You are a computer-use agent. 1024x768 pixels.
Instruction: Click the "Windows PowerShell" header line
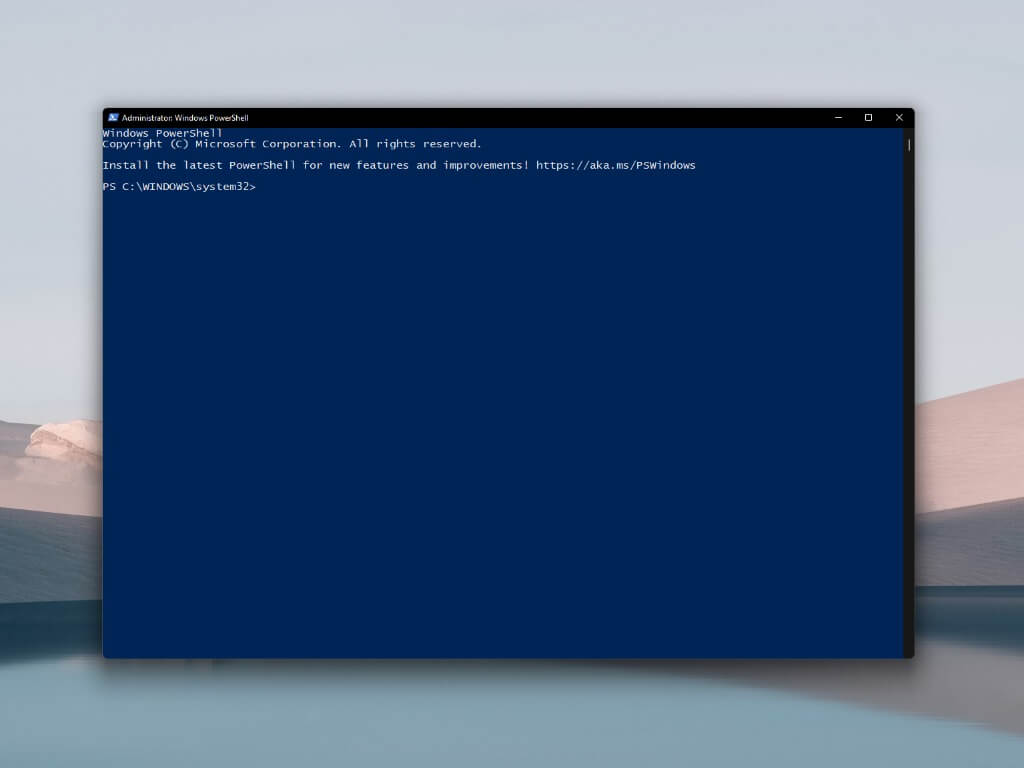click(x=162, y=133)
